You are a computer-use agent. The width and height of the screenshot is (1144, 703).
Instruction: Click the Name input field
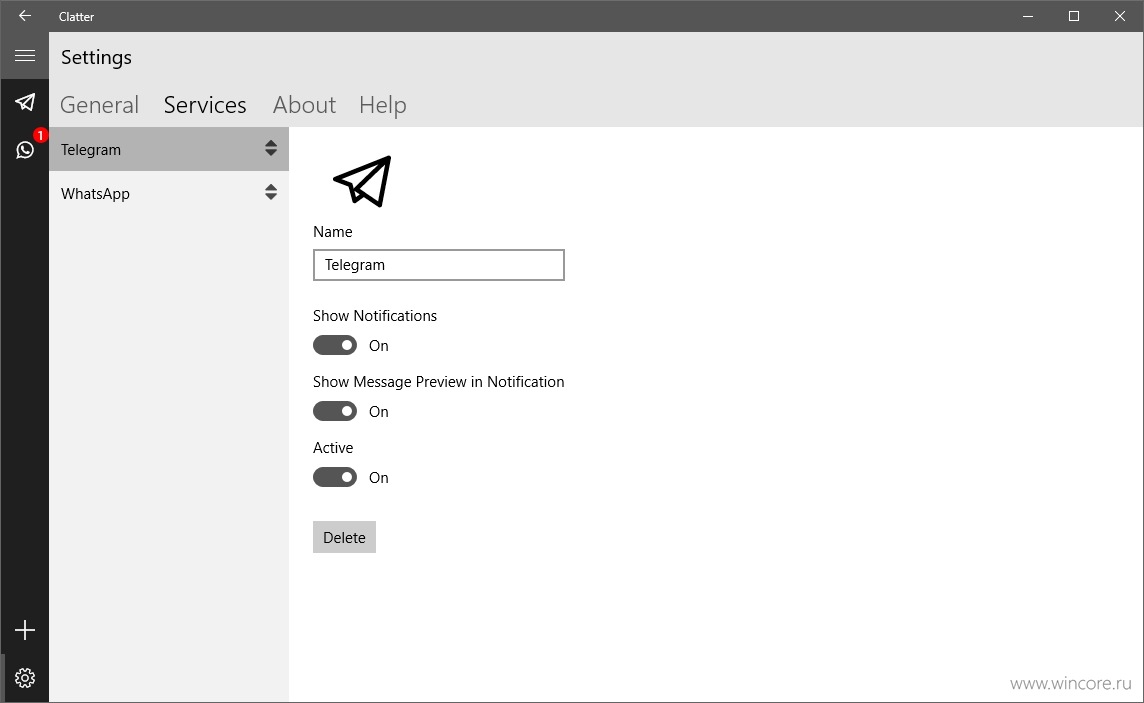click(438, 265)
